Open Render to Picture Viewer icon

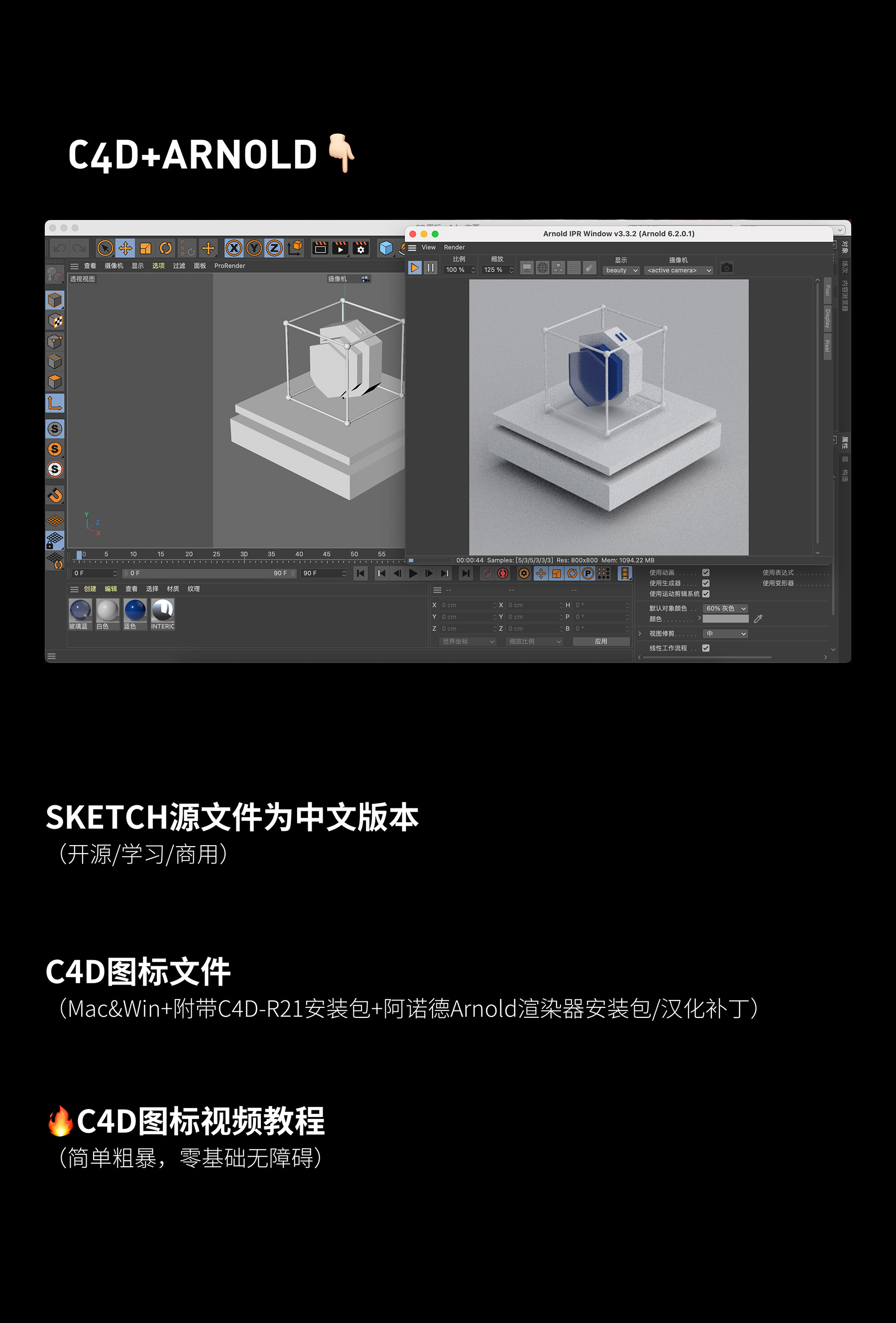[340, 248]
